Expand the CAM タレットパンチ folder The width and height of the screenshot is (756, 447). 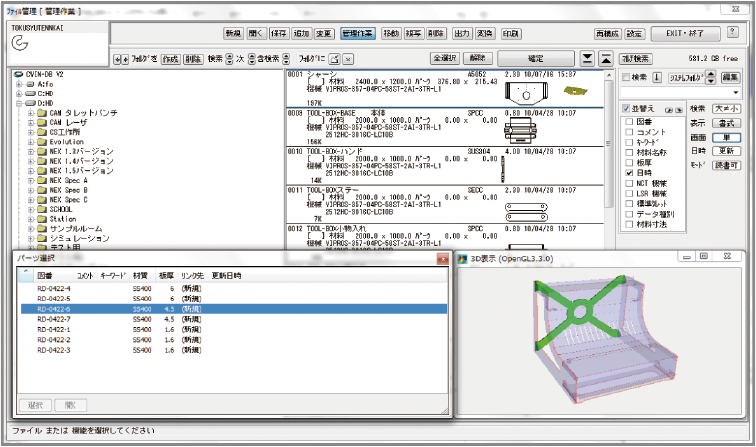coord(31,113)
